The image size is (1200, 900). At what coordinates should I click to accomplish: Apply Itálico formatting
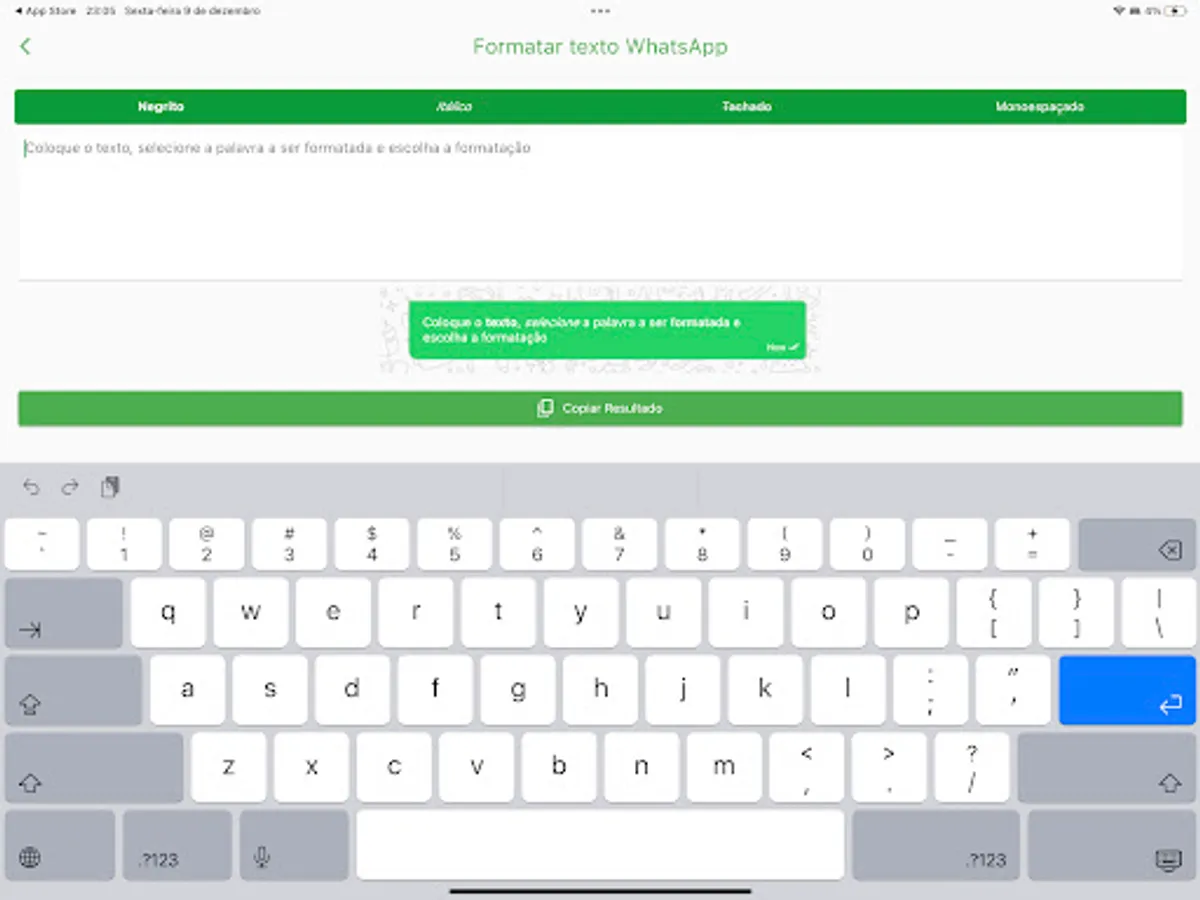(454, 107)
